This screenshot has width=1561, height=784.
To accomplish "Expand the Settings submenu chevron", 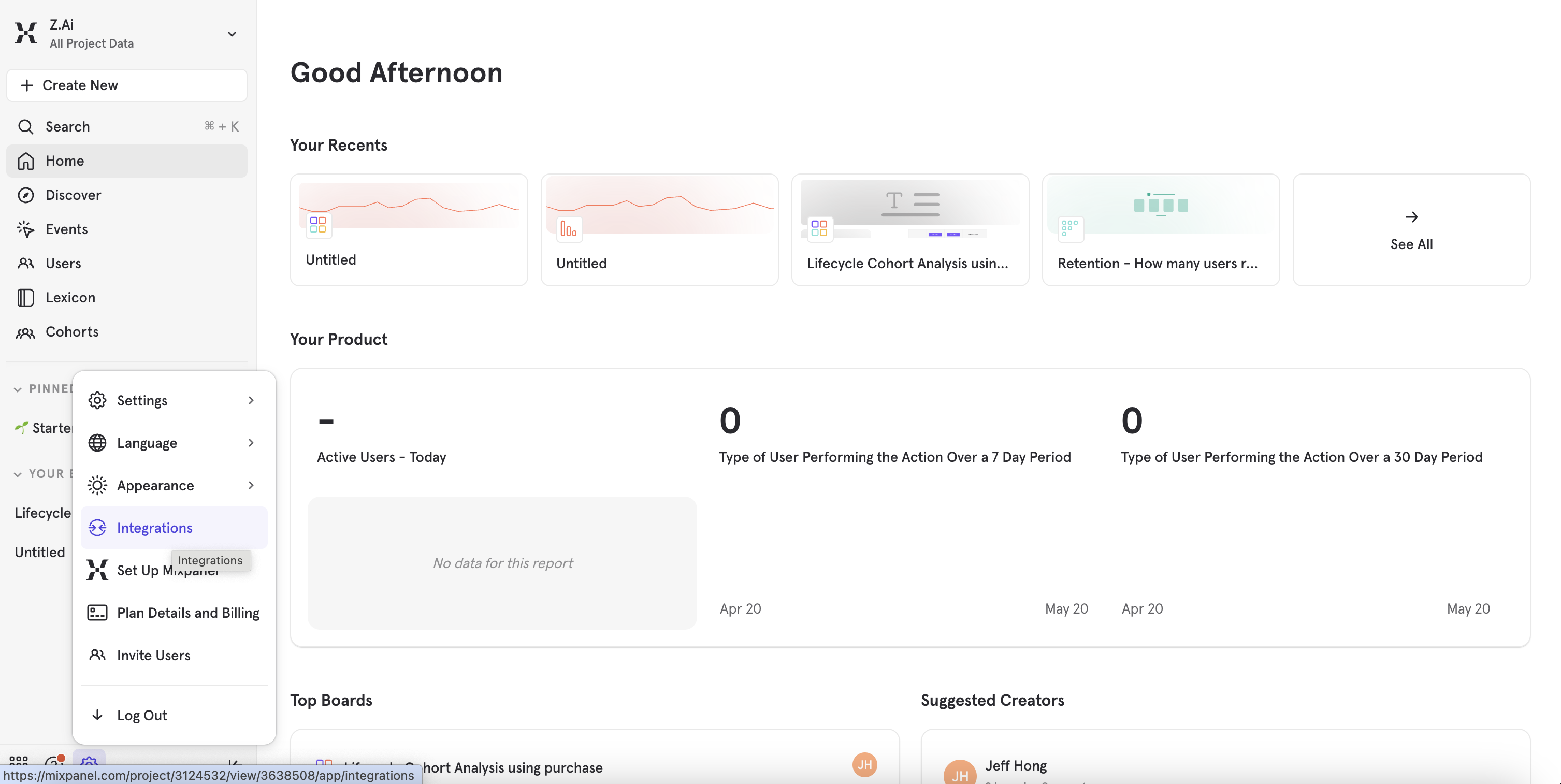I will tap(251, 400).
